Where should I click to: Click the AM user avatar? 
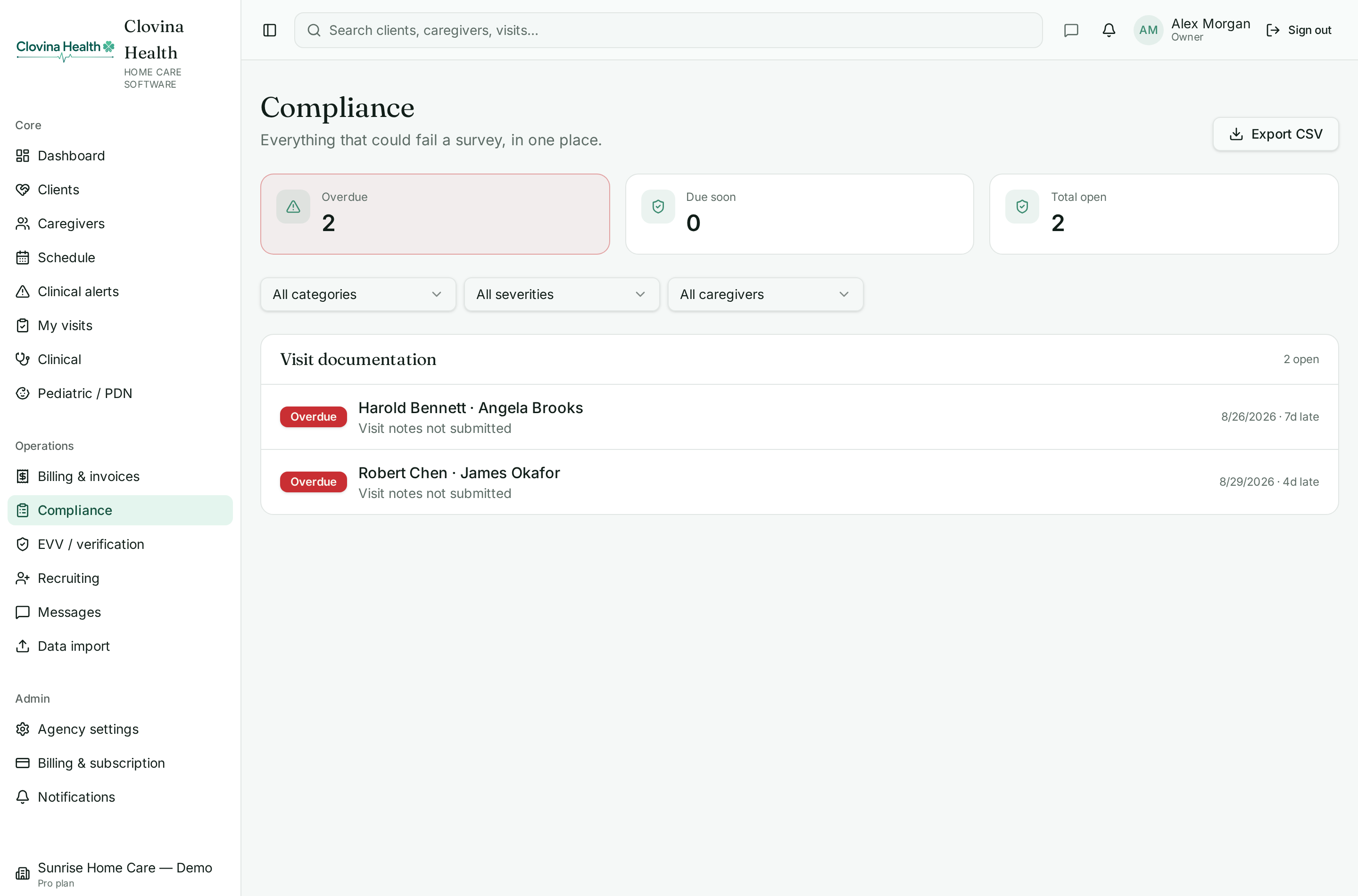[1148, 30]
